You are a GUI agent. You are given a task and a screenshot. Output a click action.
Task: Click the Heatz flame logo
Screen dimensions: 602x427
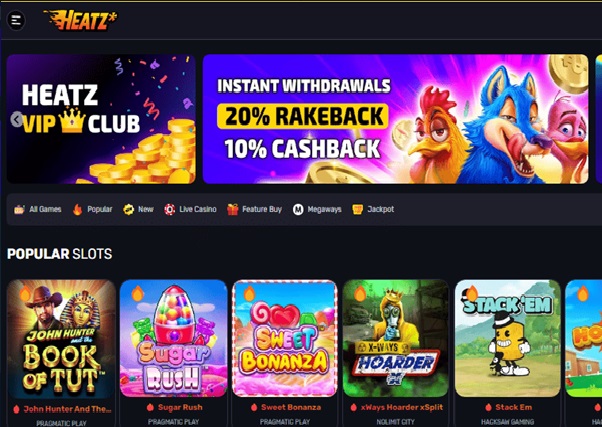81,20
